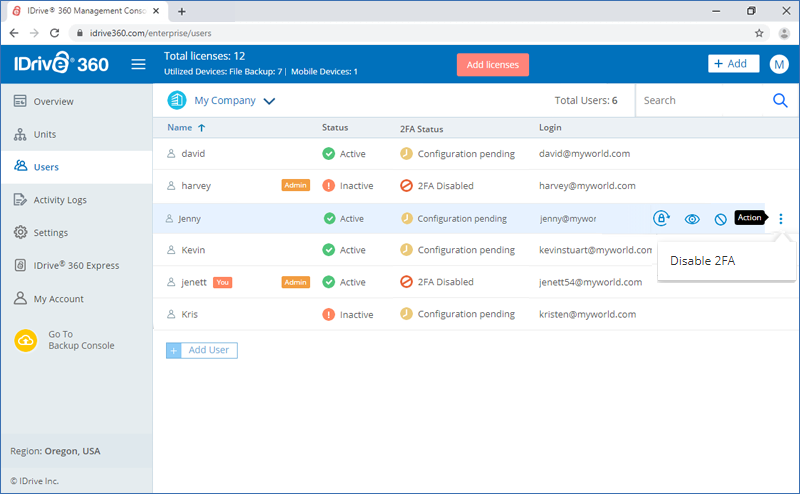Click the 2FA Status column header

click(x=421, y=129)
